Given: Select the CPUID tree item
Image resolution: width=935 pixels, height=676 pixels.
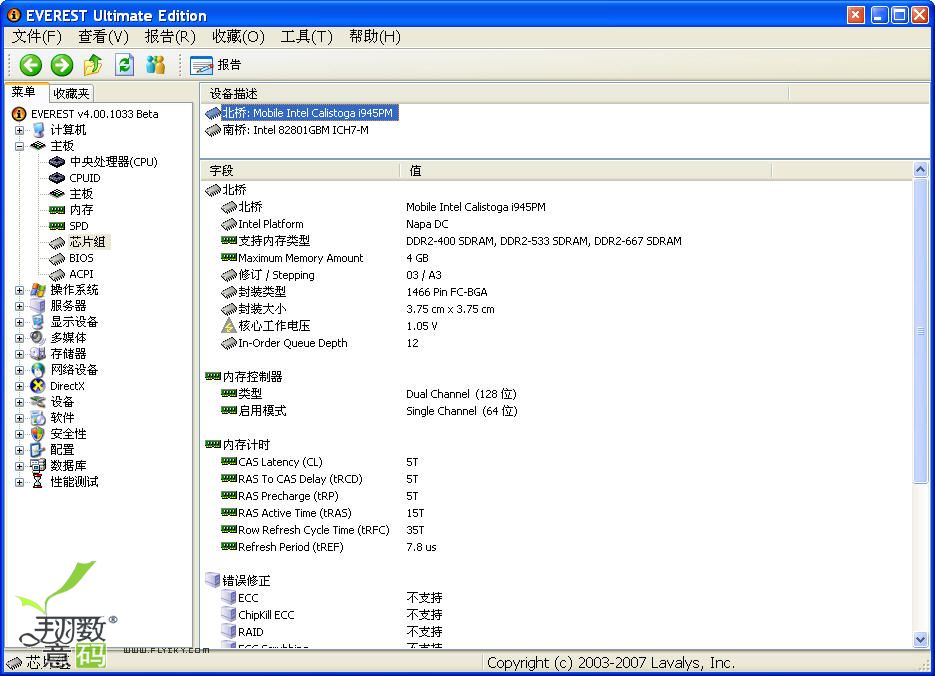Looking at the screenshot, I should pyautogui.click(x=85, y=178).
